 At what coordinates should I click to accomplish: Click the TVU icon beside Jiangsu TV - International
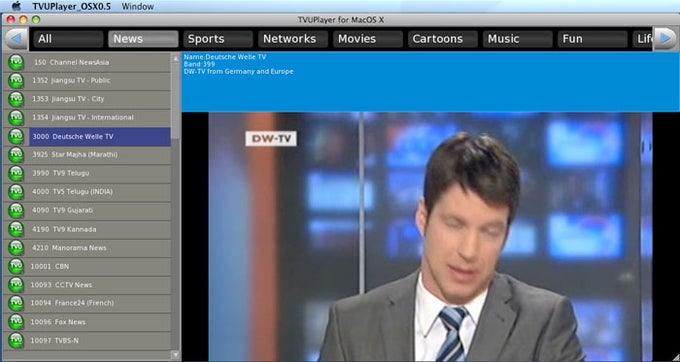point(16,118)
